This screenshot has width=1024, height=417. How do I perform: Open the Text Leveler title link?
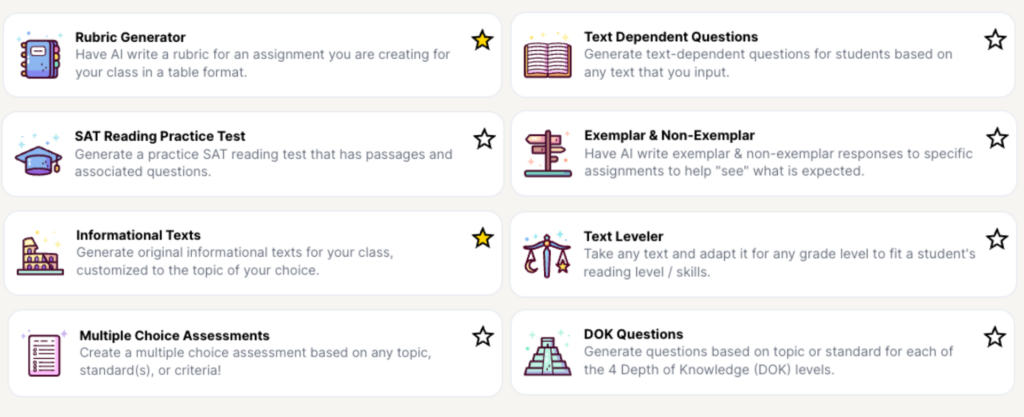624,236
